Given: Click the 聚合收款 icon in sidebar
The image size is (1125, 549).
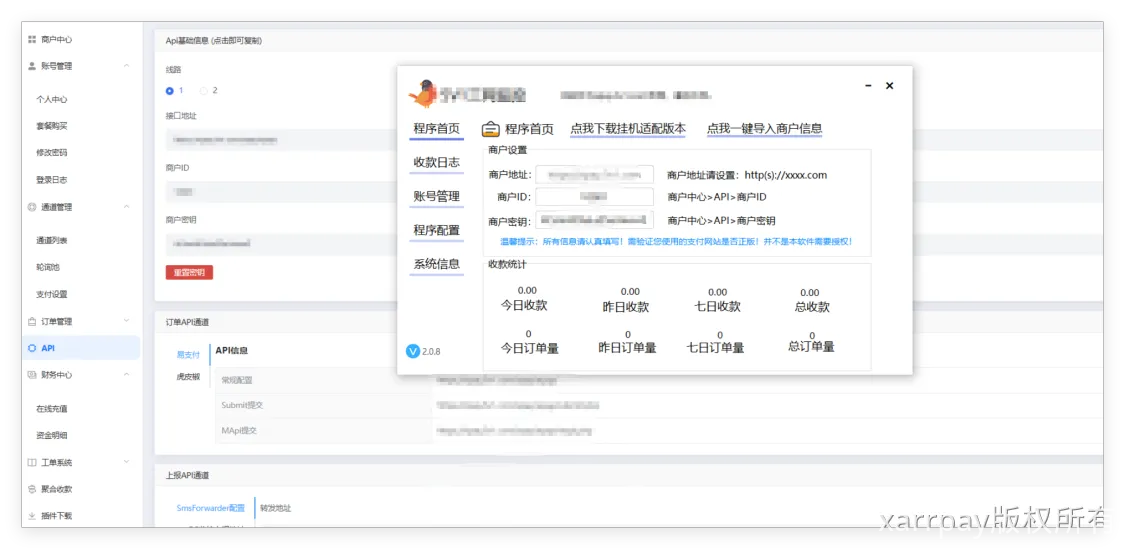Looking at the screenshot, I should (32, 489).
